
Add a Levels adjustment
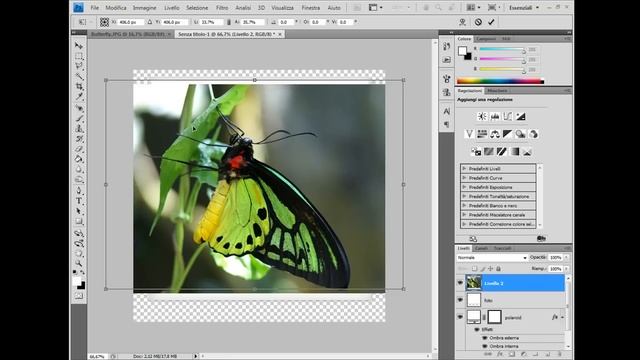click(x=495, y=117)
